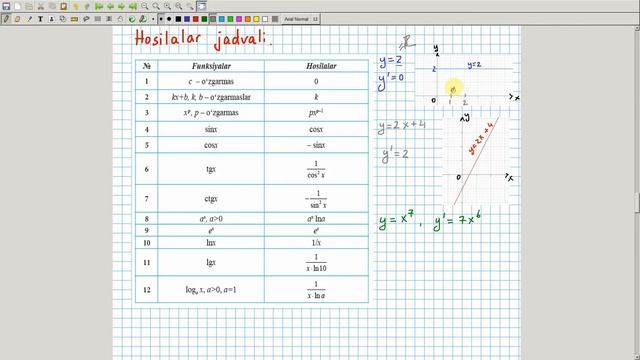640x360 pixels.
Task: Toggle the Ruler tool
Action: [74, 19]
